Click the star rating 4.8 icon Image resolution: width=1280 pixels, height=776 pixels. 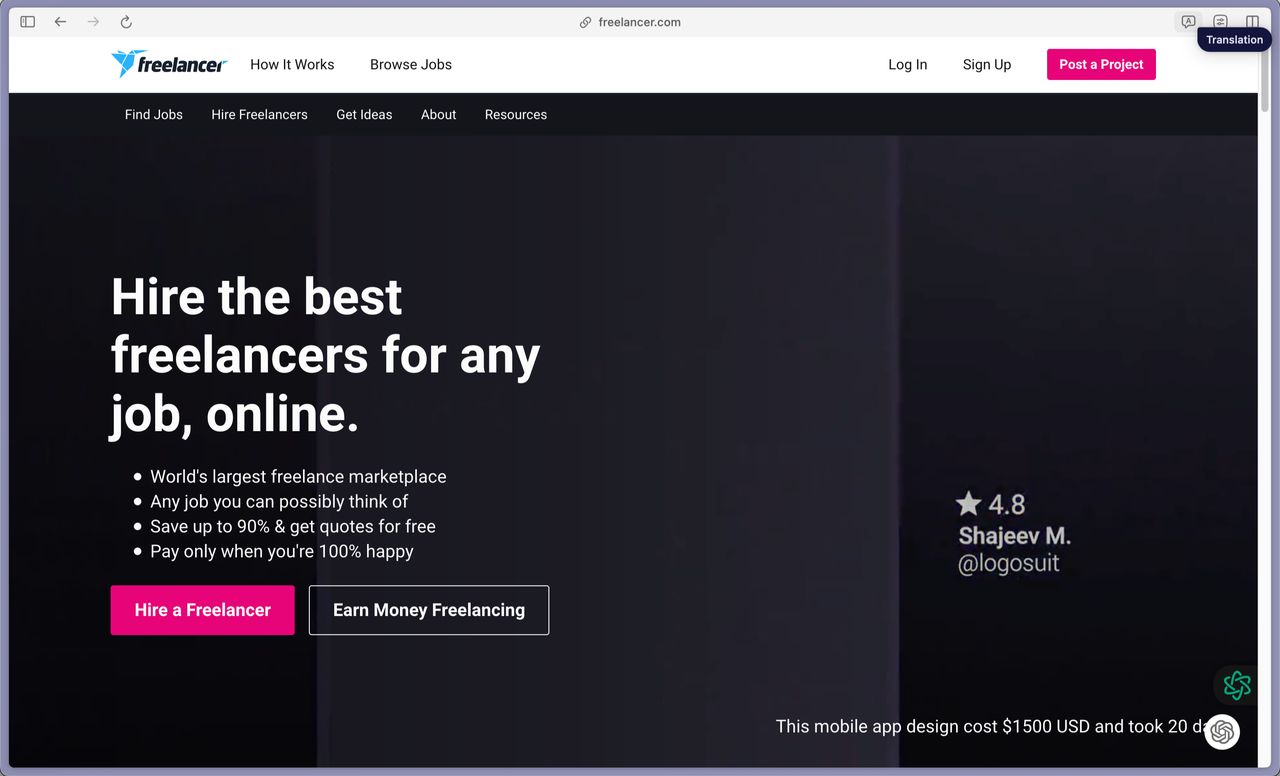(x=968, y=504)
